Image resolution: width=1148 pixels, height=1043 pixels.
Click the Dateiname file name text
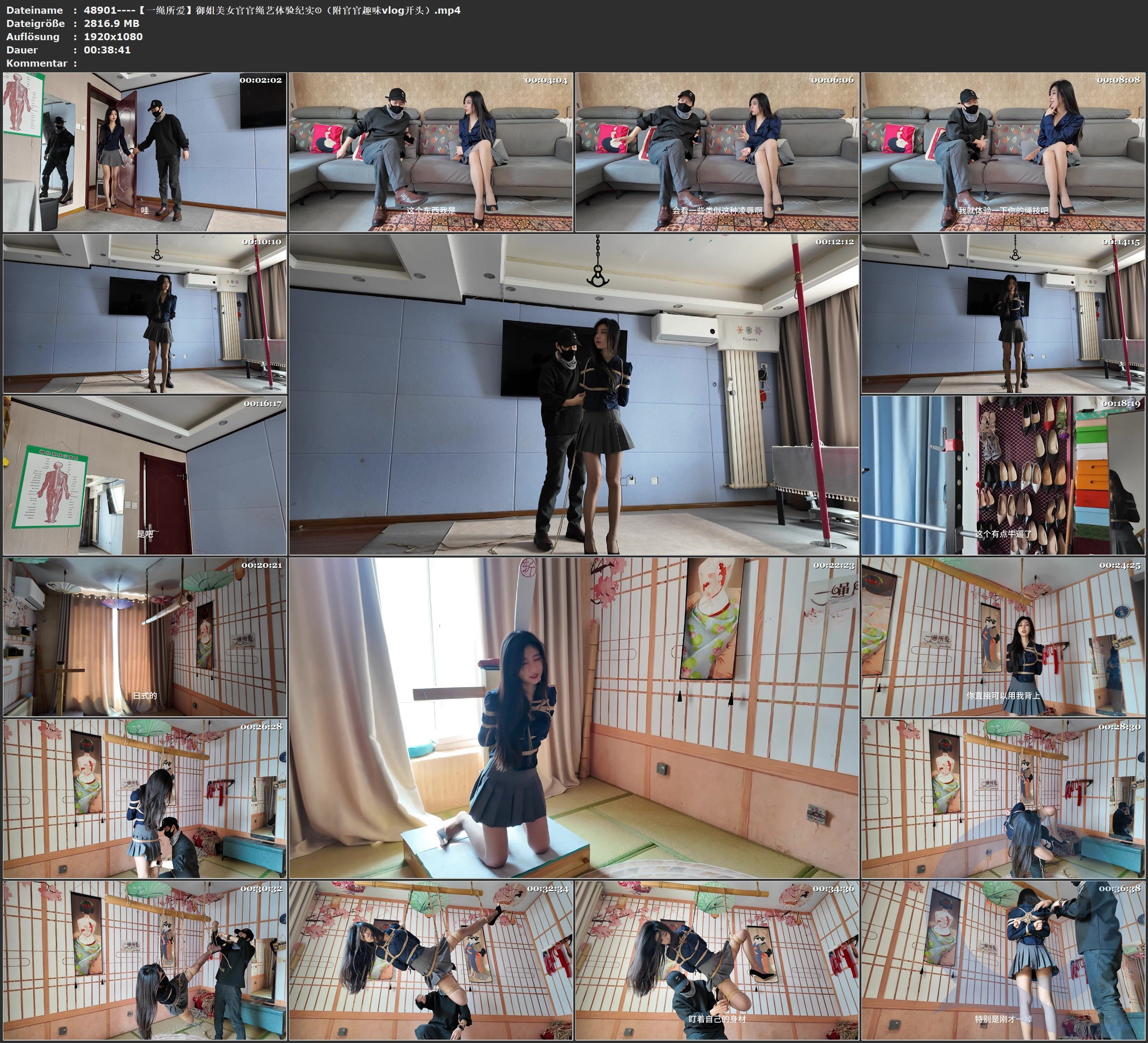pos(272,10)
